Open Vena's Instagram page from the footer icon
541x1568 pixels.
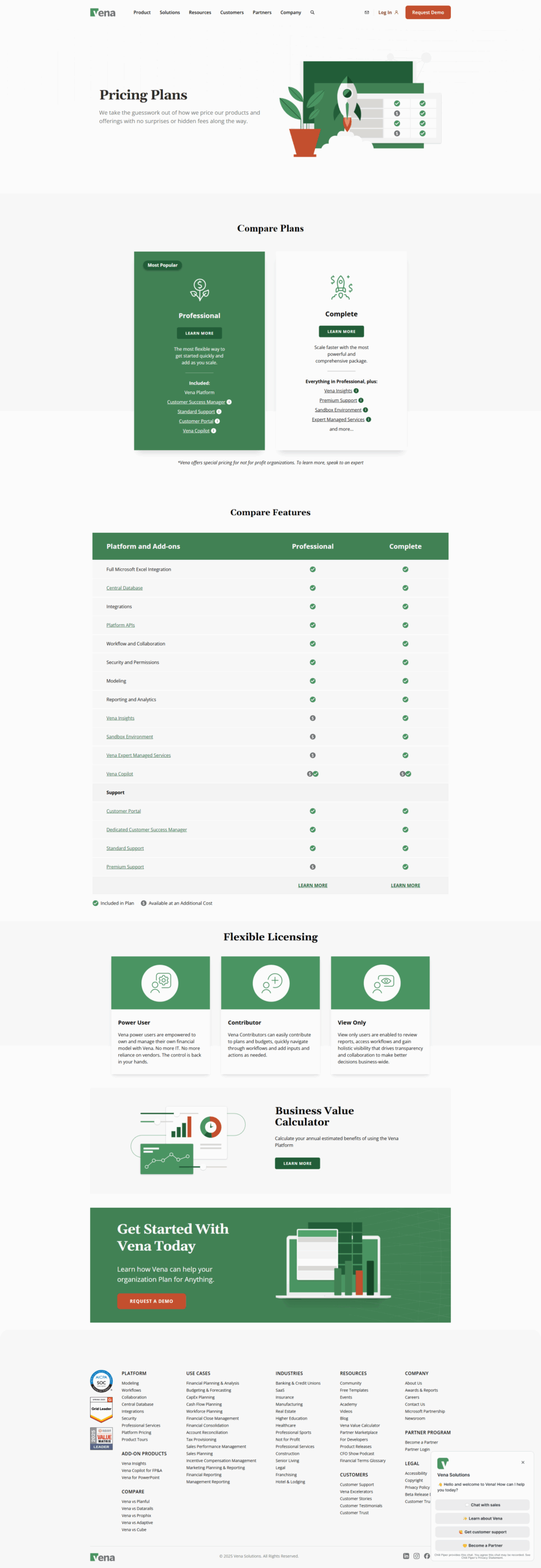pos(417,1556)
